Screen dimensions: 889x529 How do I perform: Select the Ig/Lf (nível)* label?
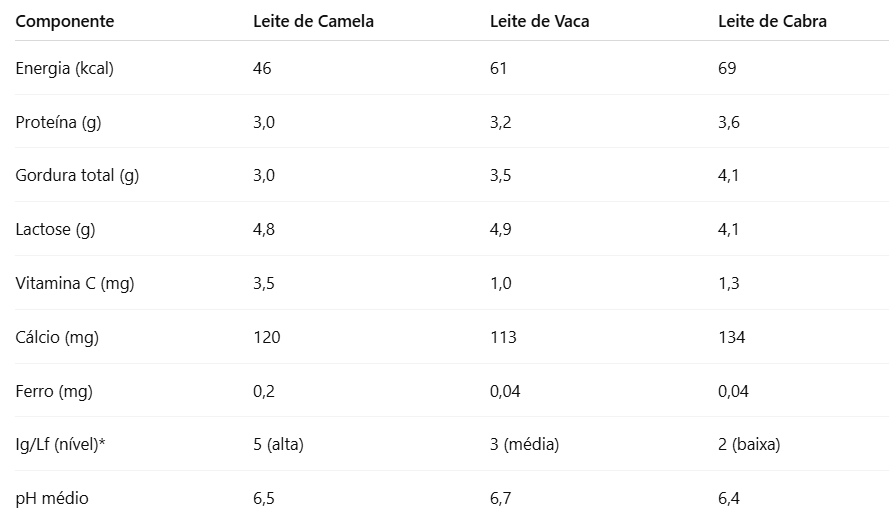60,445
